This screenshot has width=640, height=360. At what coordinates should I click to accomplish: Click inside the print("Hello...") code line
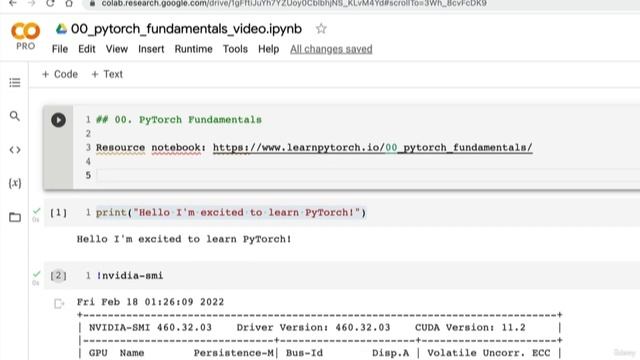pyautogui.click(x=231, y=213)
